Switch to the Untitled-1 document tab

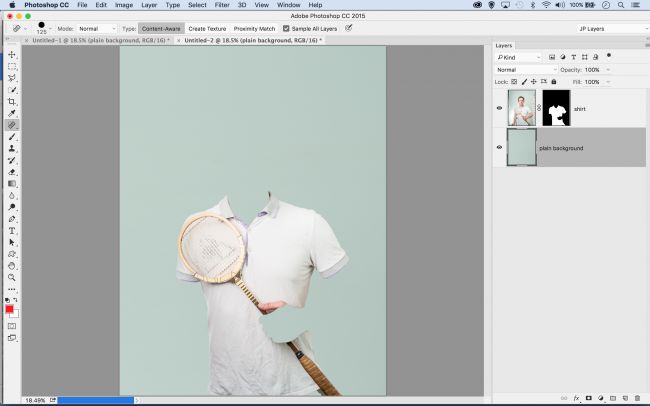101,40
